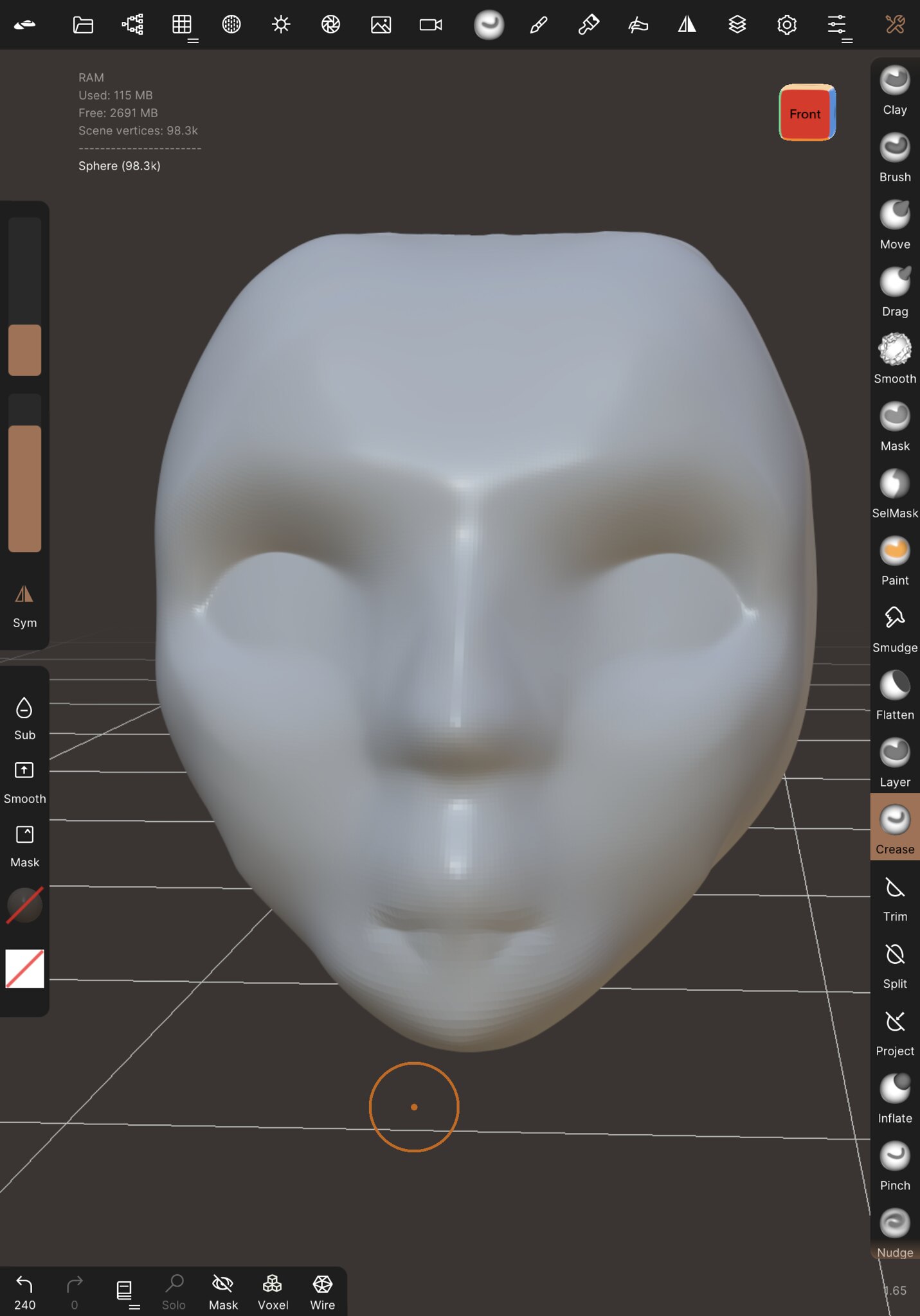Screen dimensions: 920x1316
Task: Open the history list menu
Action: coord(125,1291)
